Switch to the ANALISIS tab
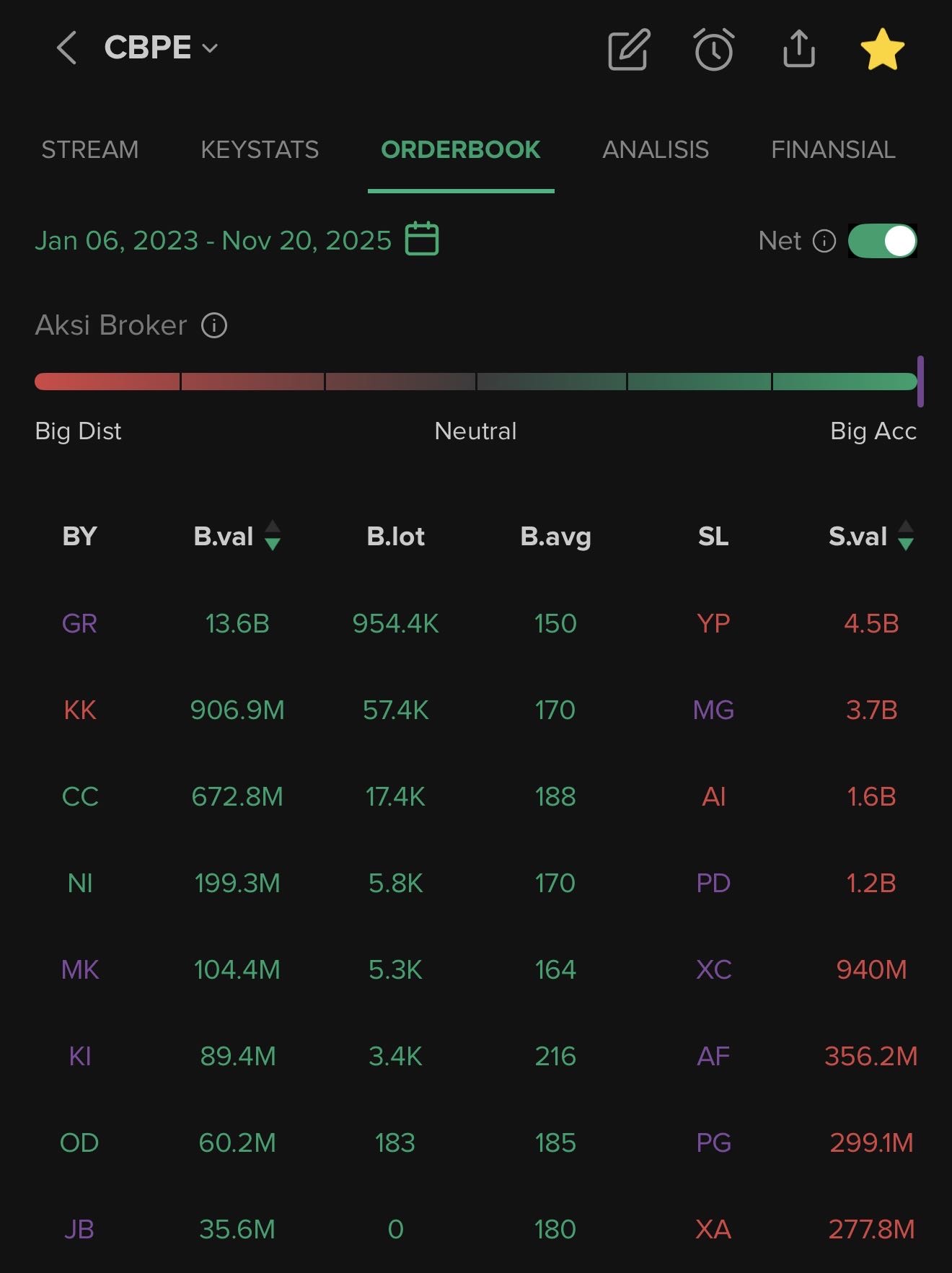This screenshot has width=952, height=1273. click(x=656, y=150)
